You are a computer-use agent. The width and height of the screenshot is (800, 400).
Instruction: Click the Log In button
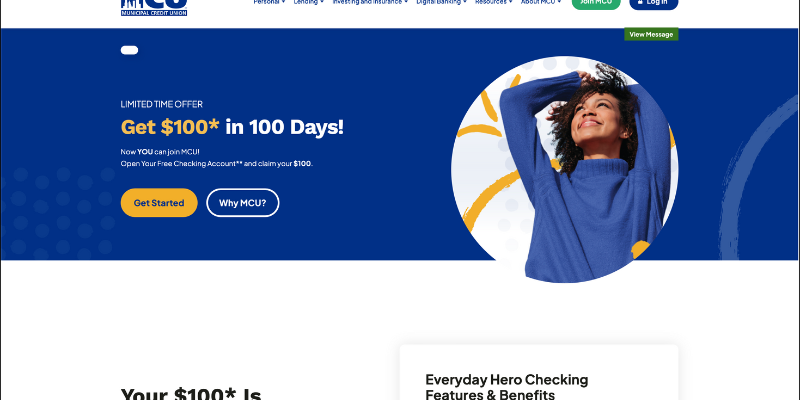click(x=654, y=4)
